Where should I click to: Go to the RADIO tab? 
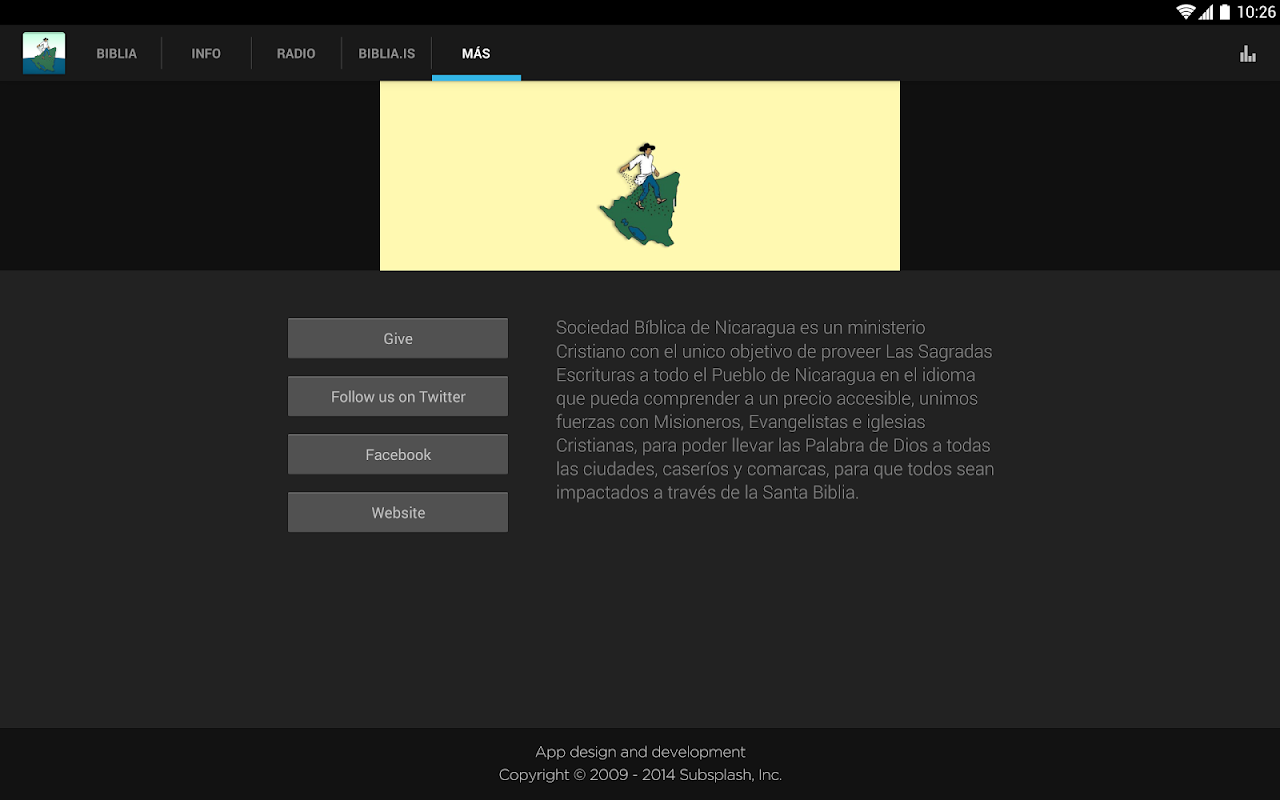click(296, 53)
